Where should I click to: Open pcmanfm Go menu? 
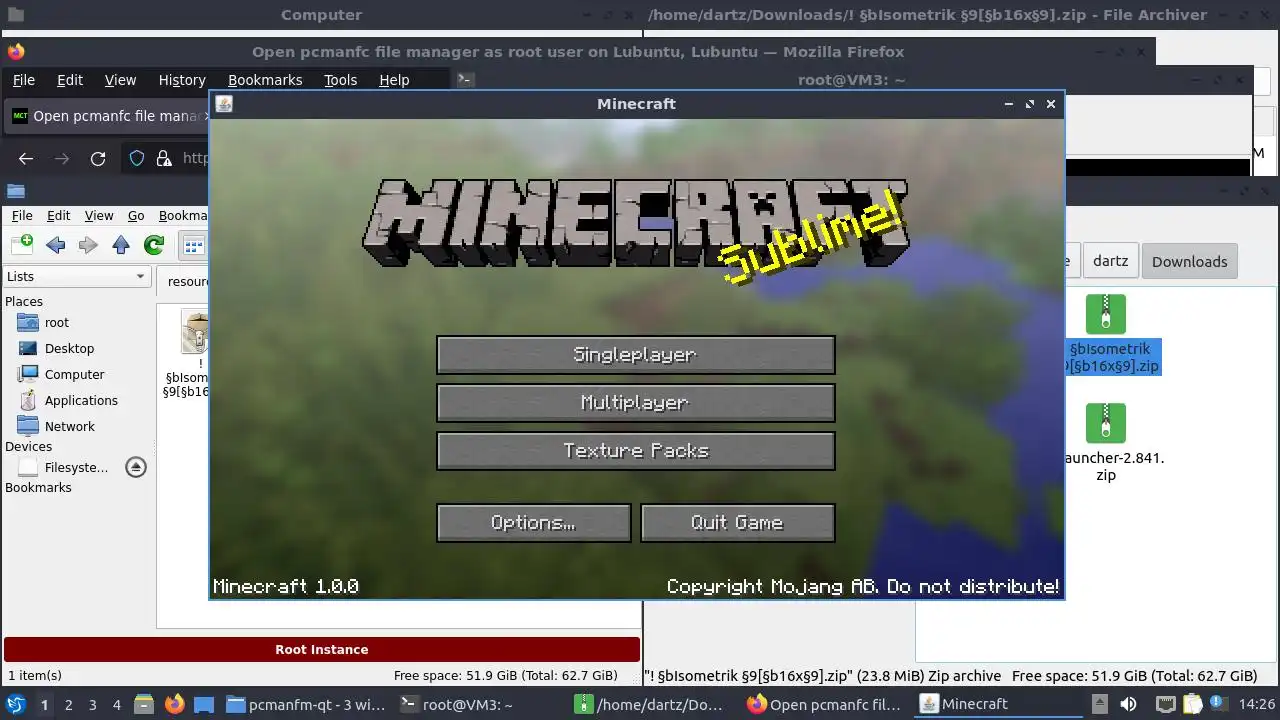pyautogui.click(x=136, y=215)
